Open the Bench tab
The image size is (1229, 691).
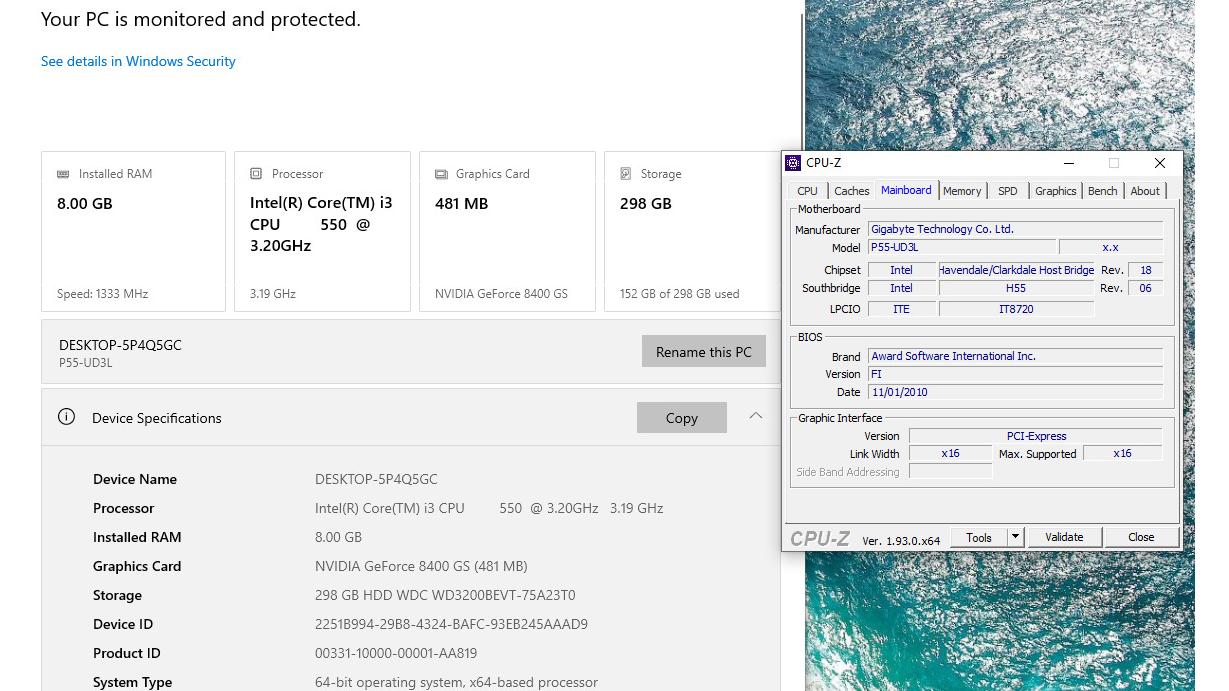pyautogui.click(x=1102, y=191)
